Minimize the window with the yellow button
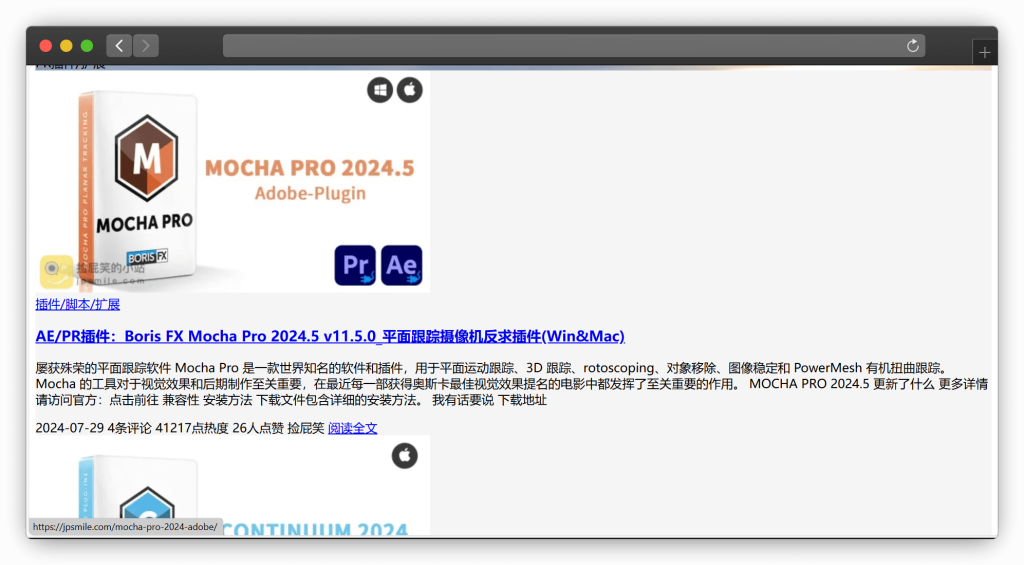This screenshot has height=565, width=1024. 66,46
